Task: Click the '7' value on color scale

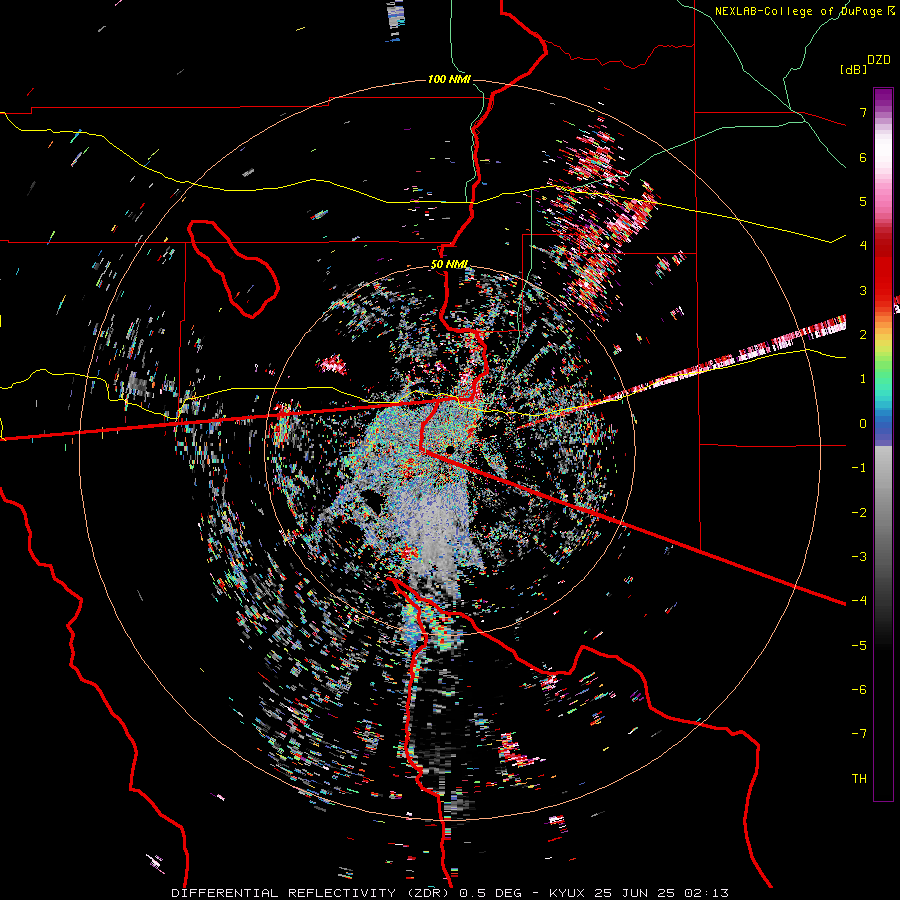Action: (863, 112)
